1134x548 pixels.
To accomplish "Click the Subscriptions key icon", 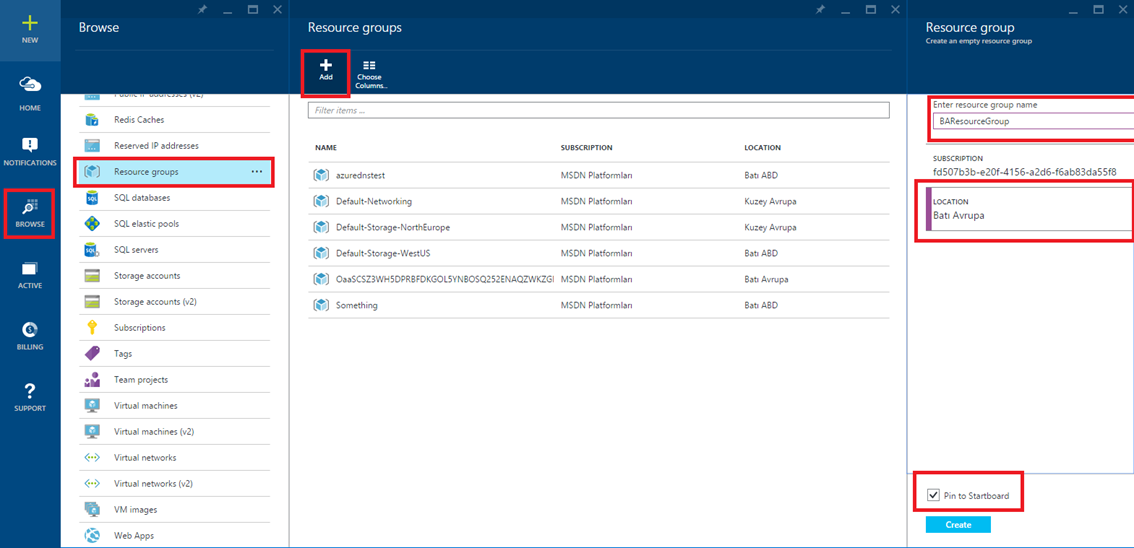I will [92, 327].
